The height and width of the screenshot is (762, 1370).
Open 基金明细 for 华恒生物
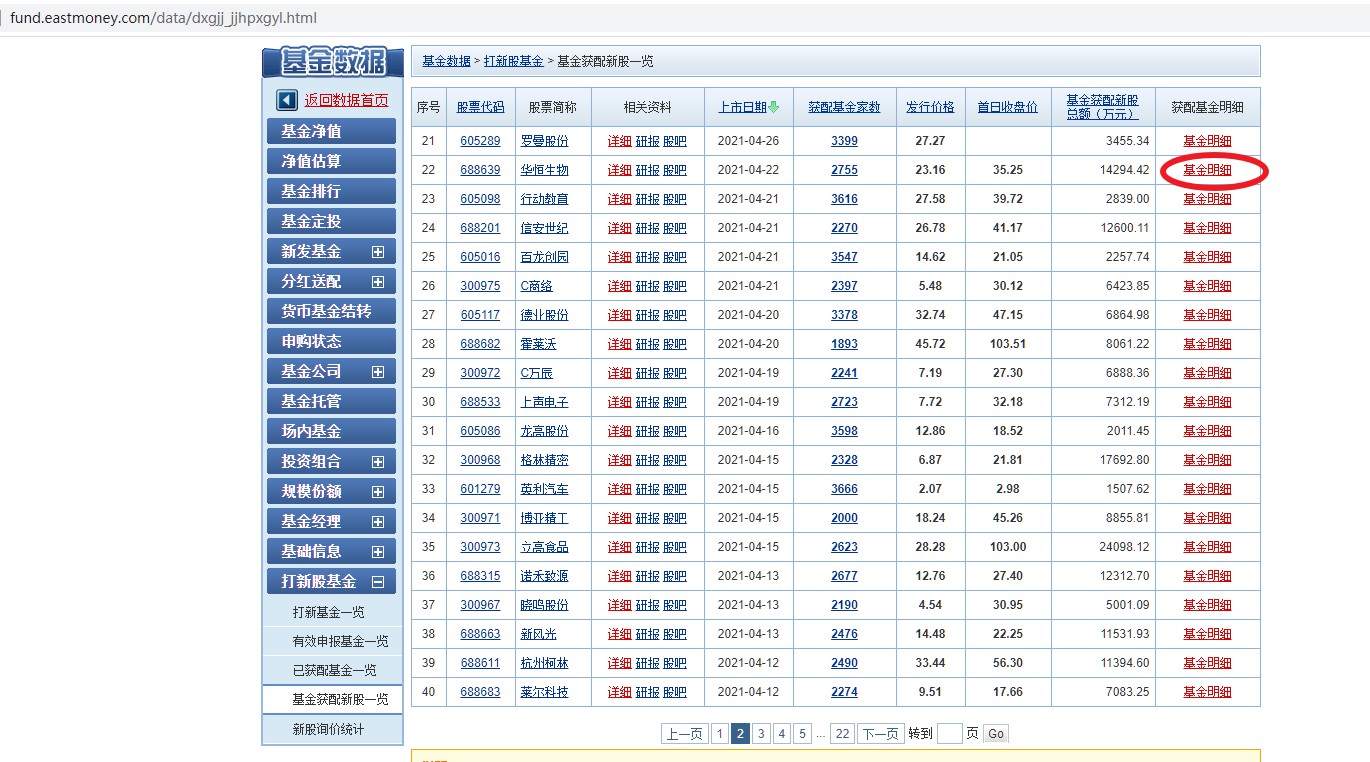(x=1207, y=170)
